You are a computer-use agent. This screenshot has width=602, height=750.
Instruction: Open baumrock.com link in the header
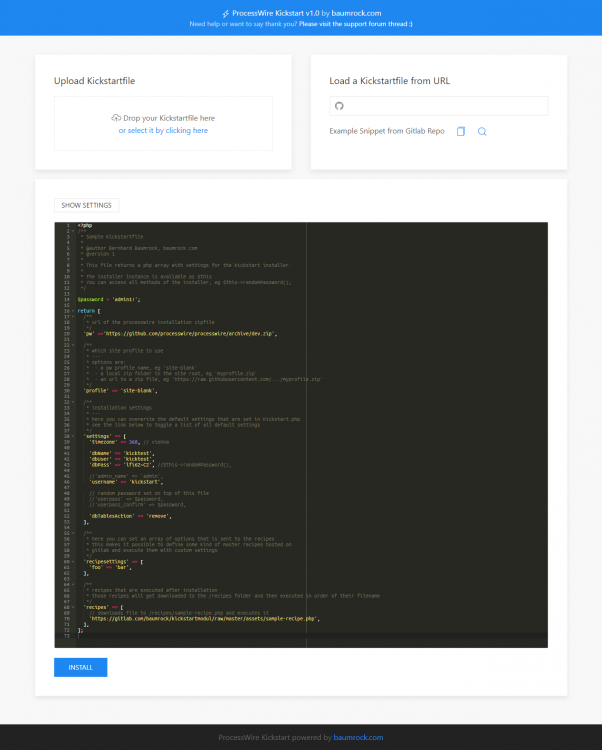(x=356, y=13)
